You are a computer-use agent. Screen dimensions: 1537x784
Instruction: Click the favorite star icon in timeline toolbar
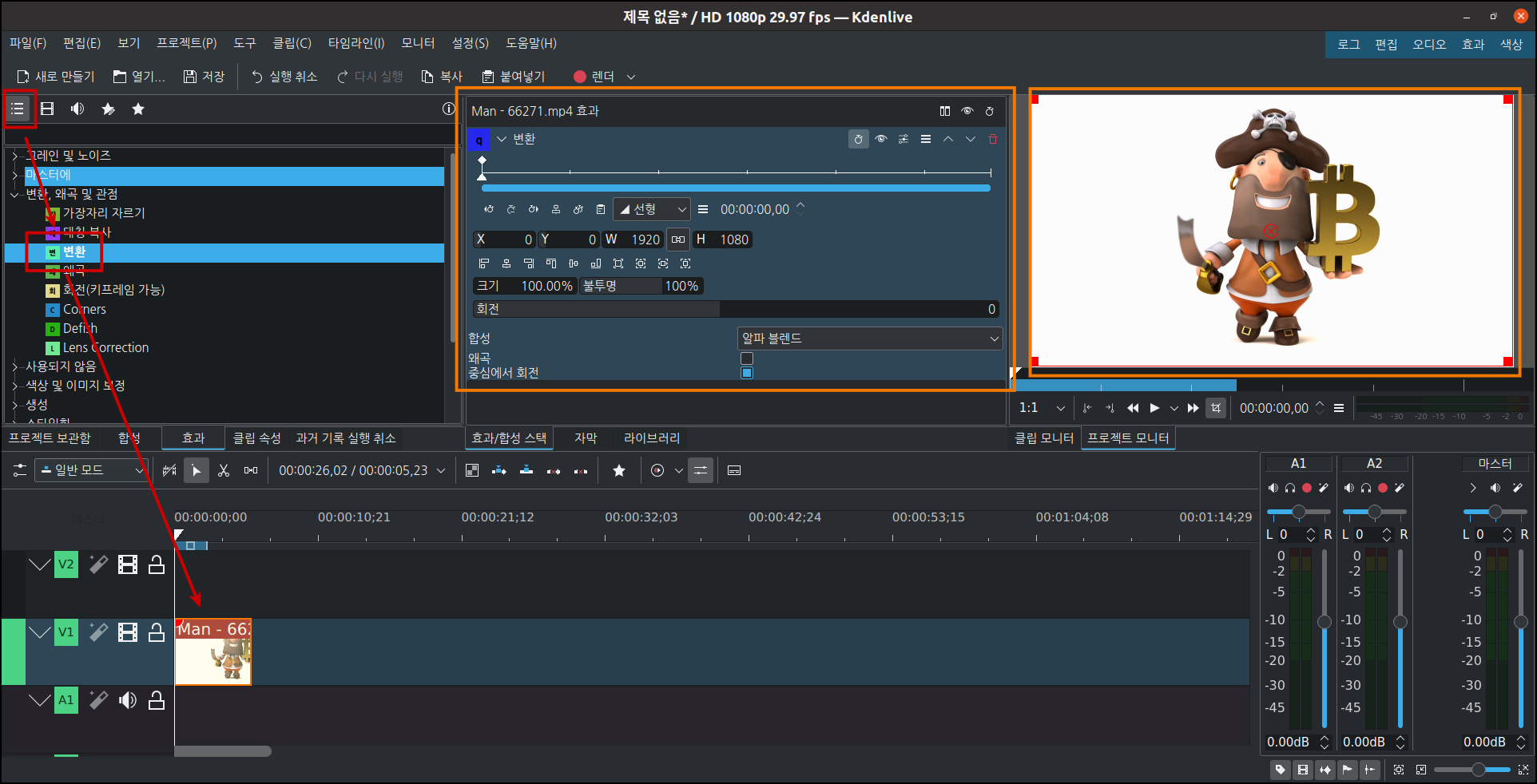619,470
